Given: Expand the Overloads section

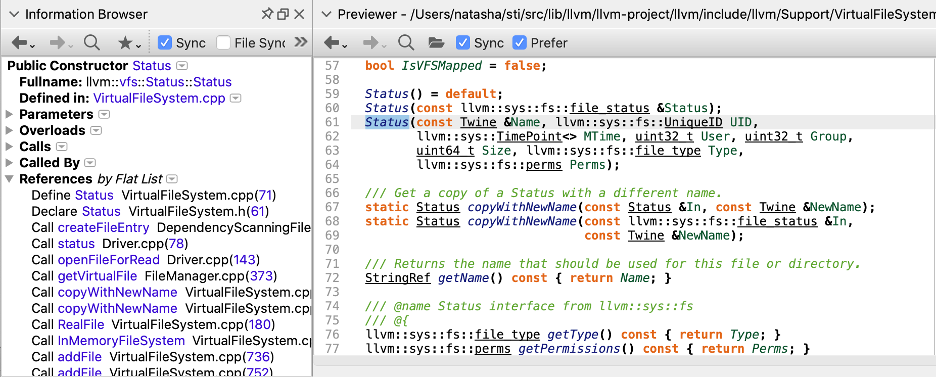Looking at the screenshot, I should [10, 130].
